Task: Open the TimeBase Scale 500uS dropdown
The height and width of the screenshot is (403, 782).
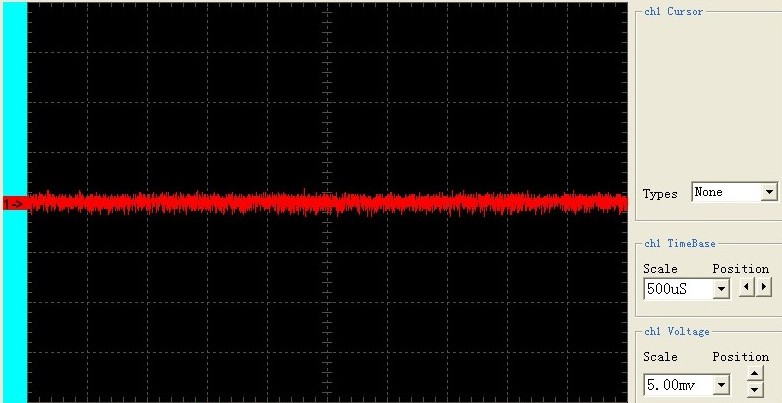Action: [x=721, y=289]
